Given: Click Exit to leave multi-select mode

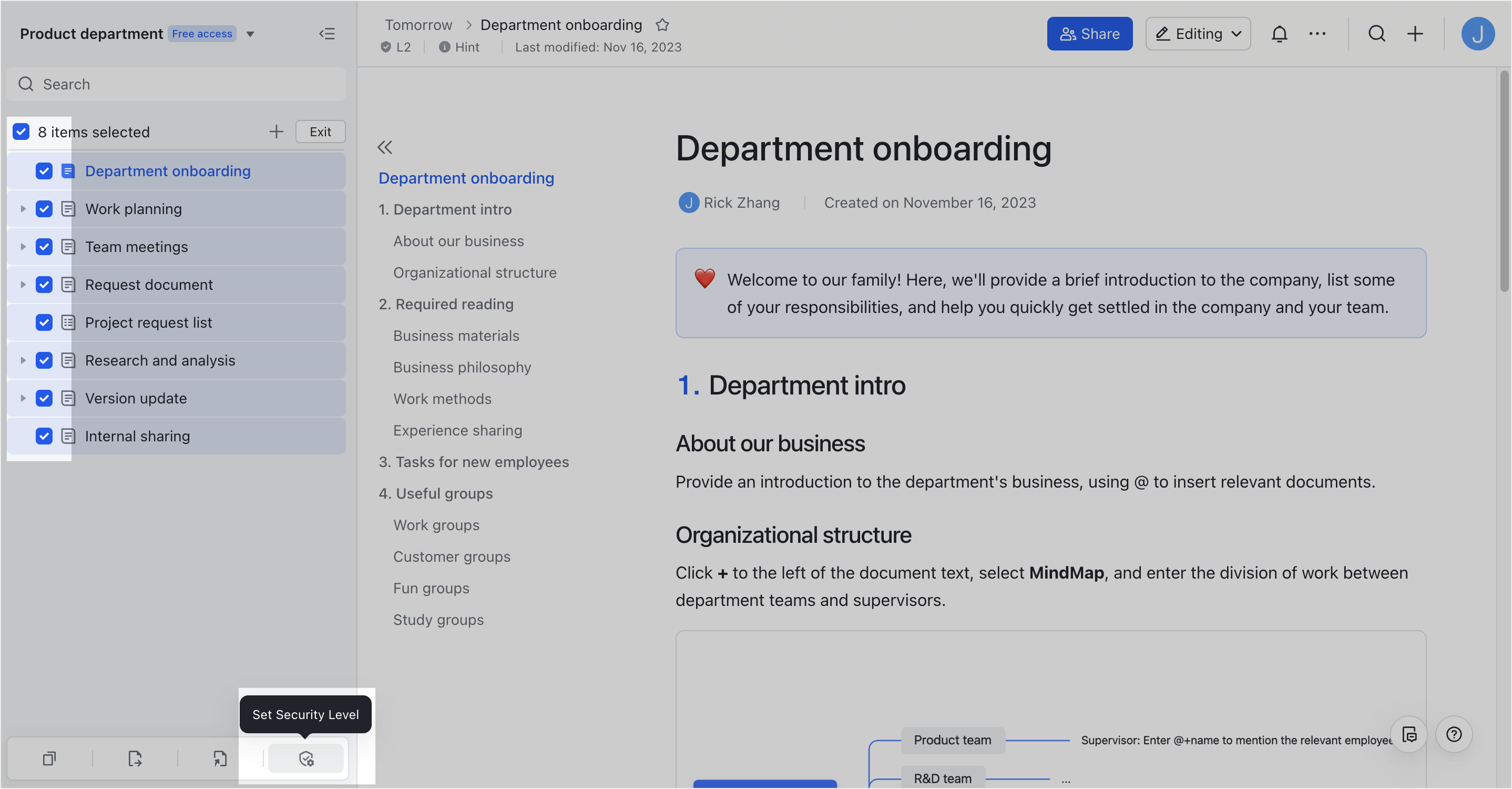Looking at the screenshot, I should pos(321,131).
